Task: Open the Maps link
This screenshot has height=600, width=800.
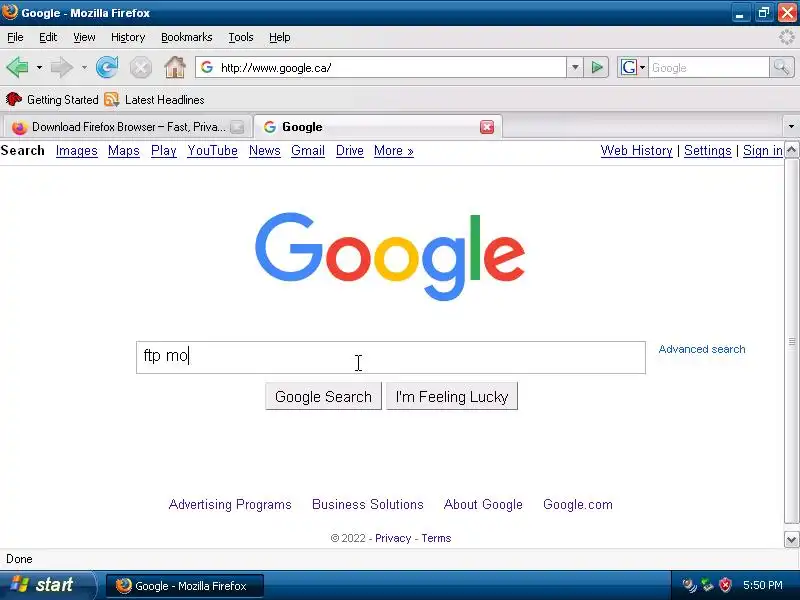Action: coord(123,151)
